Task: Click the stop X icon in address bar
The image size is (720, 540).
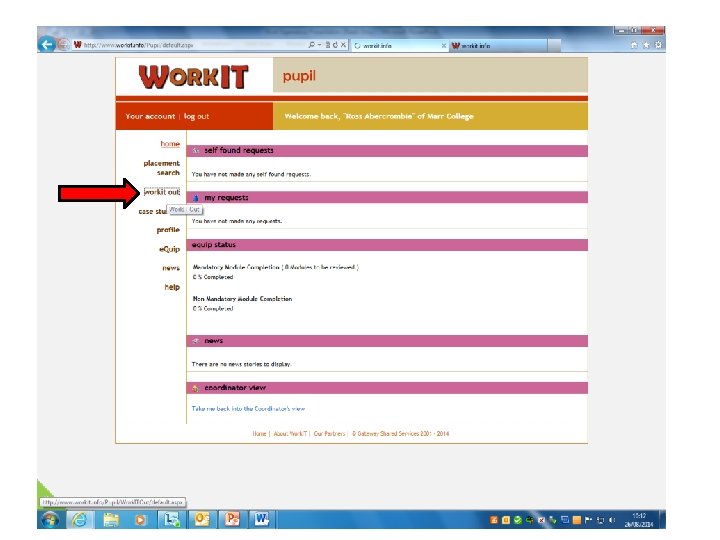Action: point(343,45)
